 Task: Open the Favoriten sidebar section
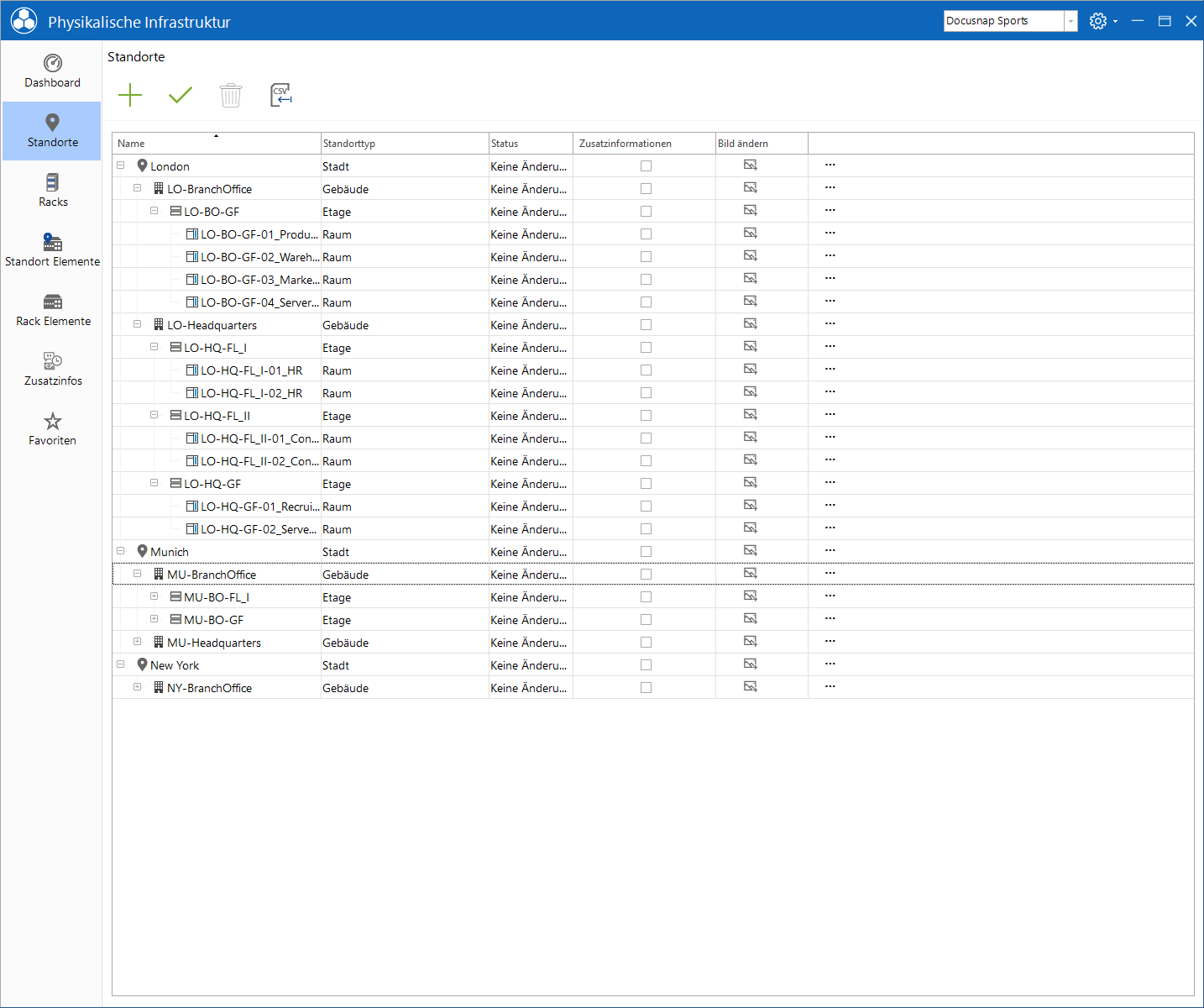pos(52,429)
